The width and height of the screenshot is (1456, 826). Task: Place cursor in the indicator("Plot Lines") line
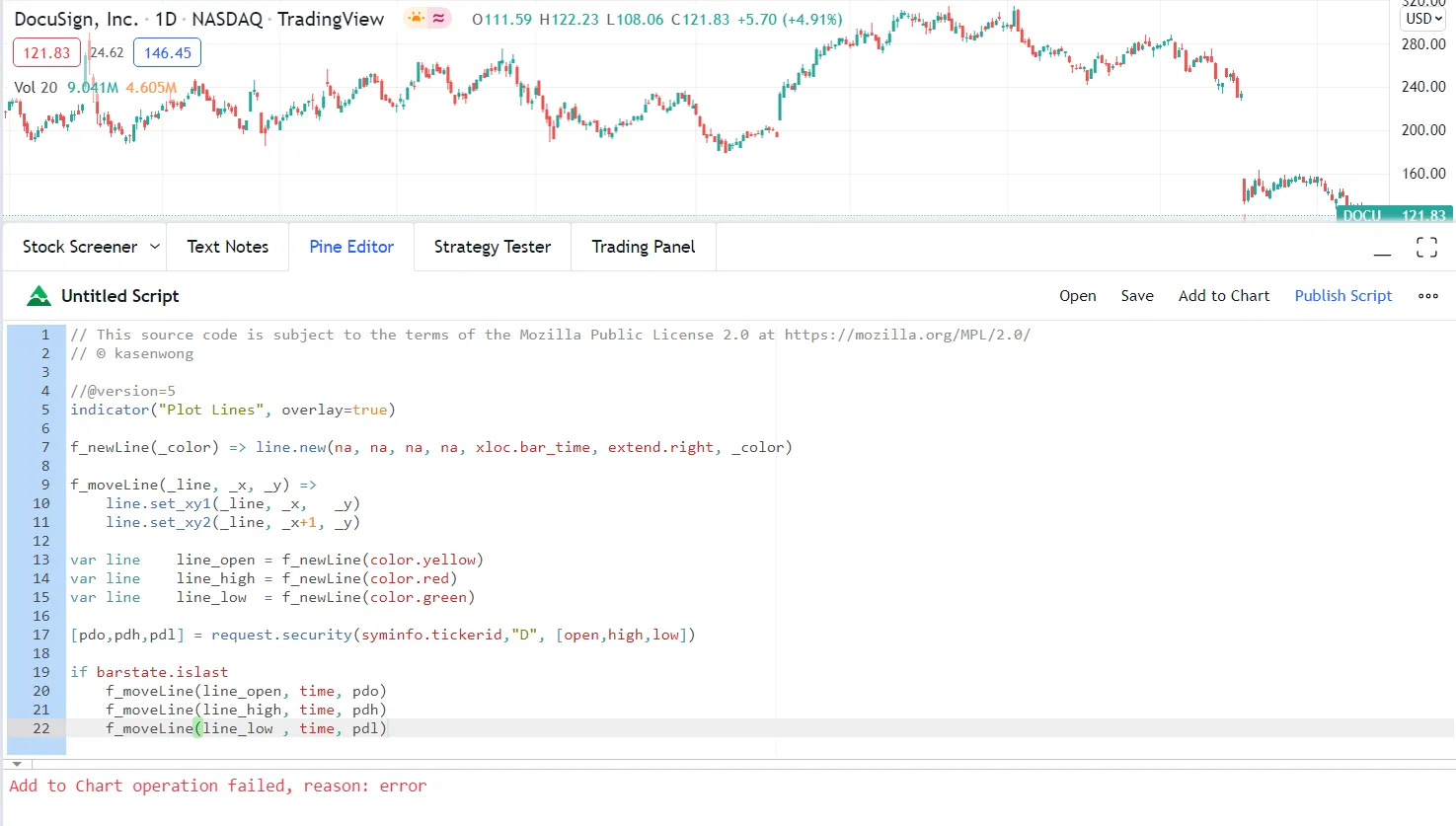pos(232,411)
